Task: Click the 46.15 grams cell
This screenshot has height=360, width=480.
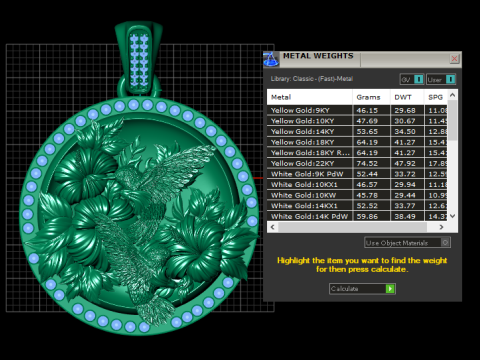Action: (x=371, y=110)
